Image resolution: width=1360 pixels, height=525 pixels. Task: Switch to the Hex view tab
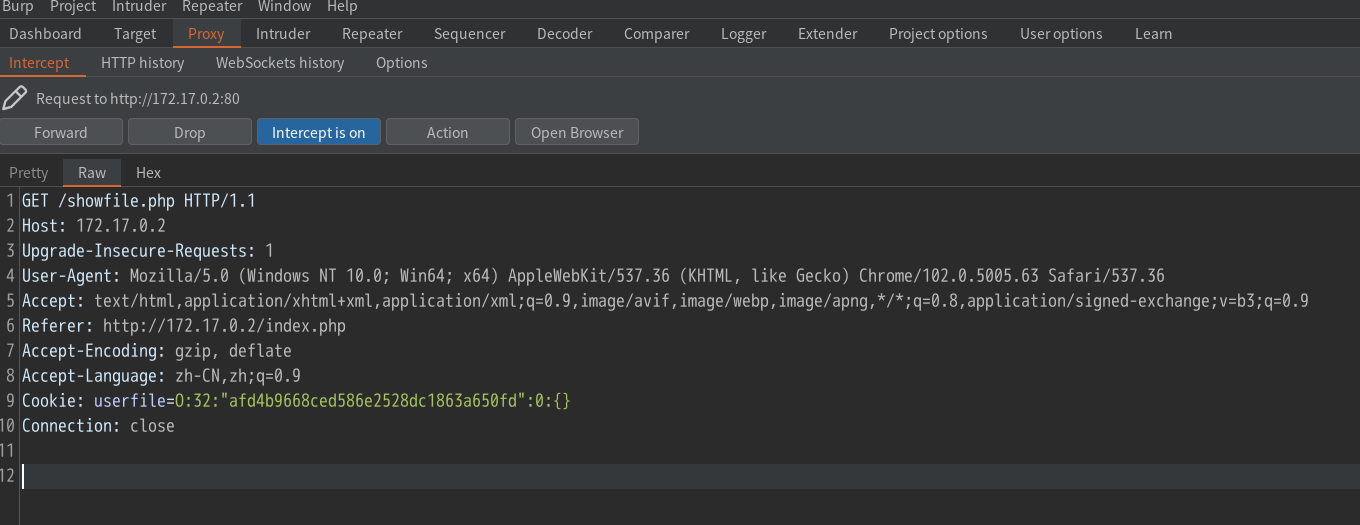pyautogui.click(x=148, y=173)
